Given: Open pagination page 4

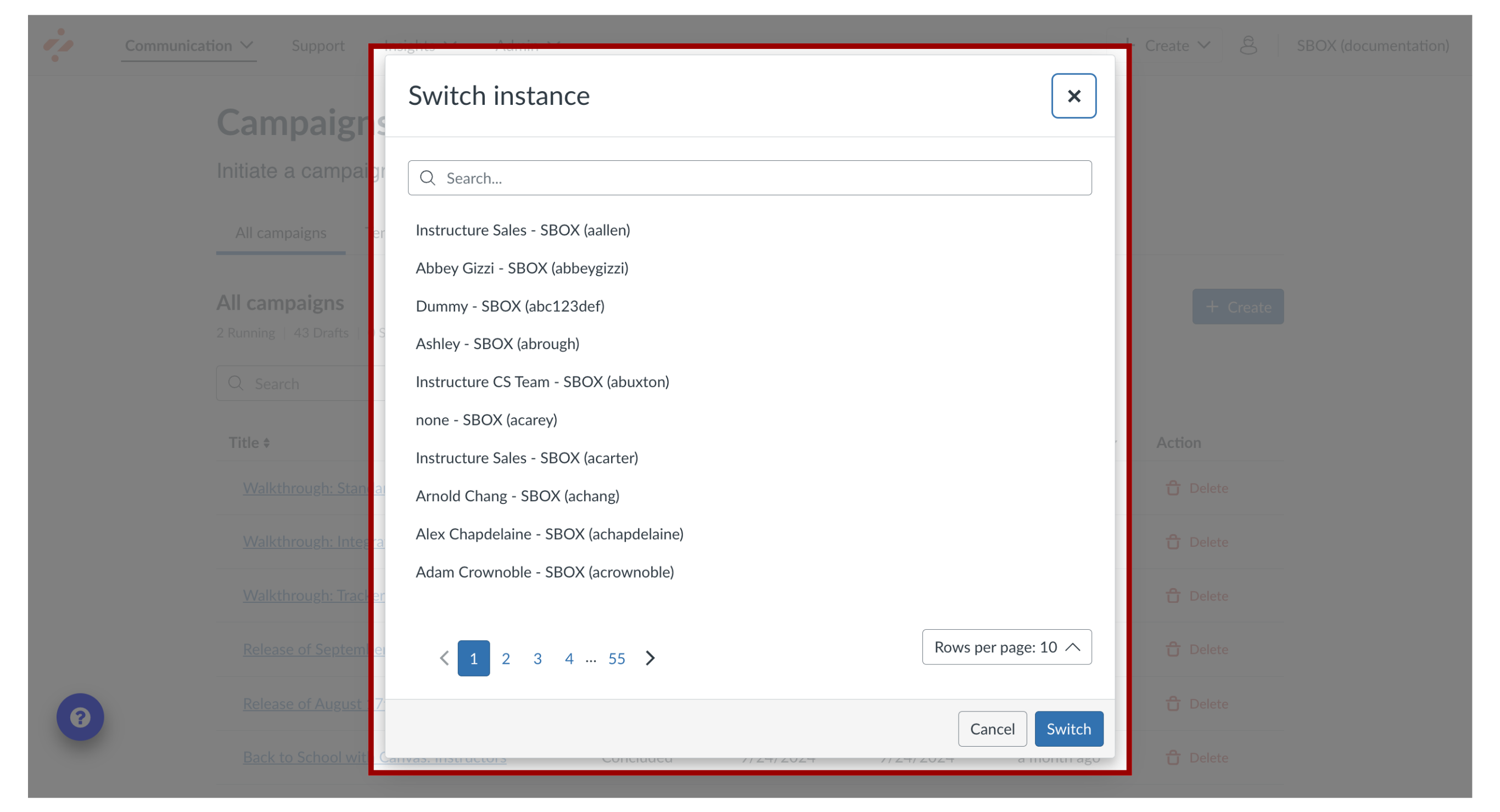Looking at the screenshot, I should click(569, 658).
